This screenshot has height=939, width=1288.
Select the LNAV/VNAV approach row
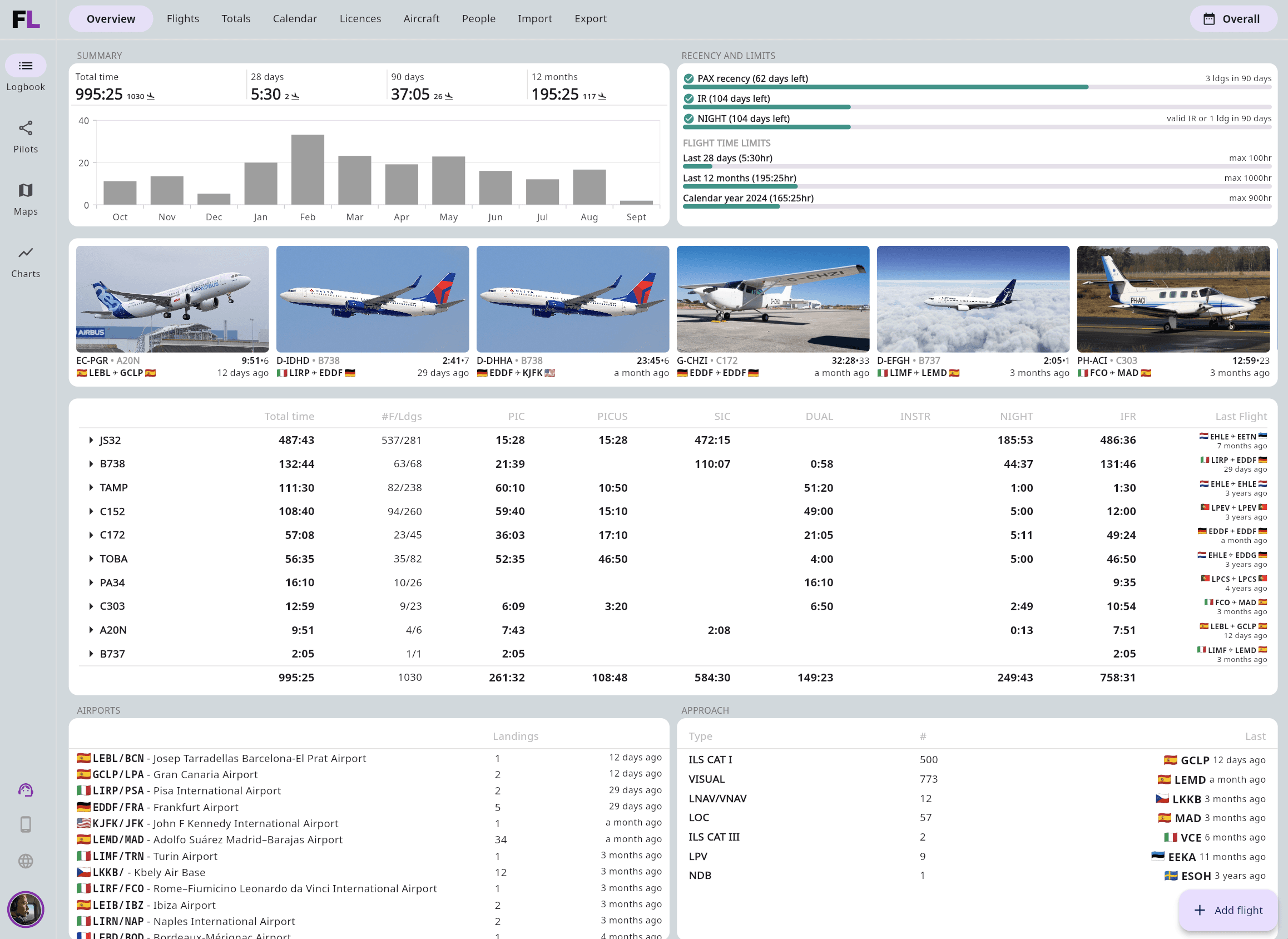click(x=977, y=799)
